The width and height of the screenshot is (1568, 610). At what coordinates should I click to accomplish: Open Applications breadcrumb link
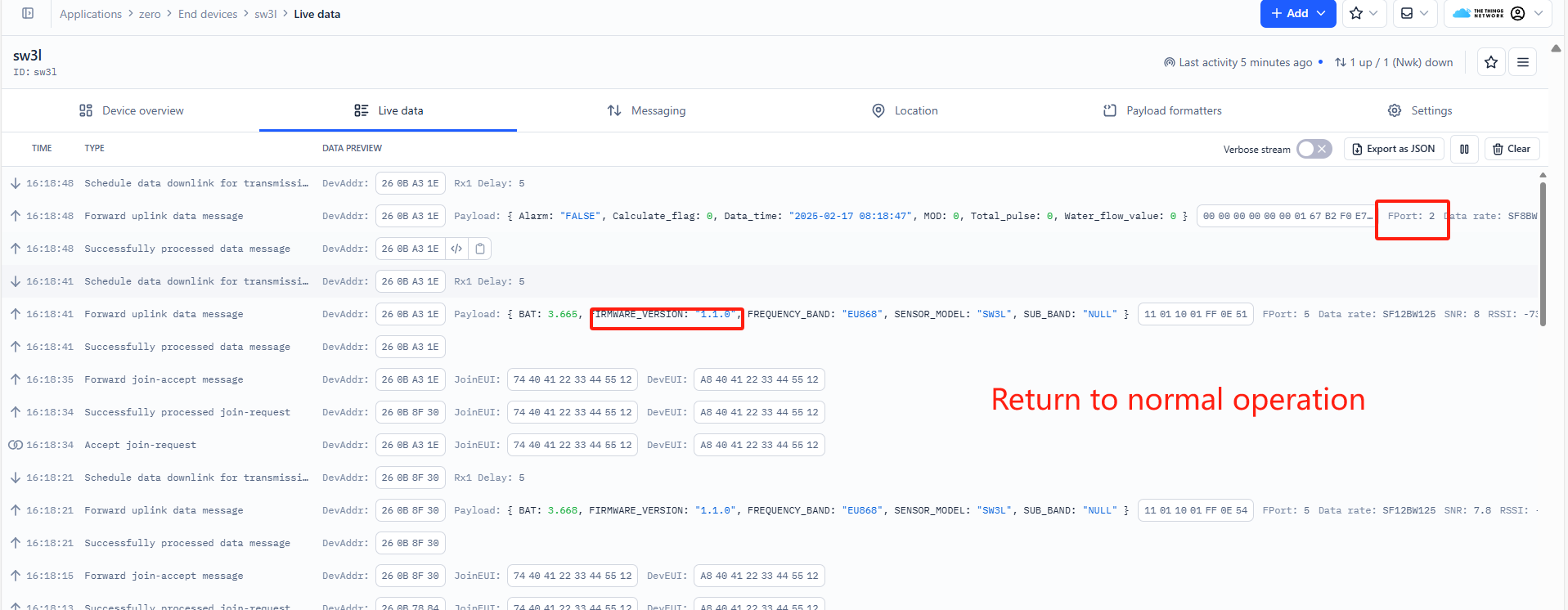point(91,14)
